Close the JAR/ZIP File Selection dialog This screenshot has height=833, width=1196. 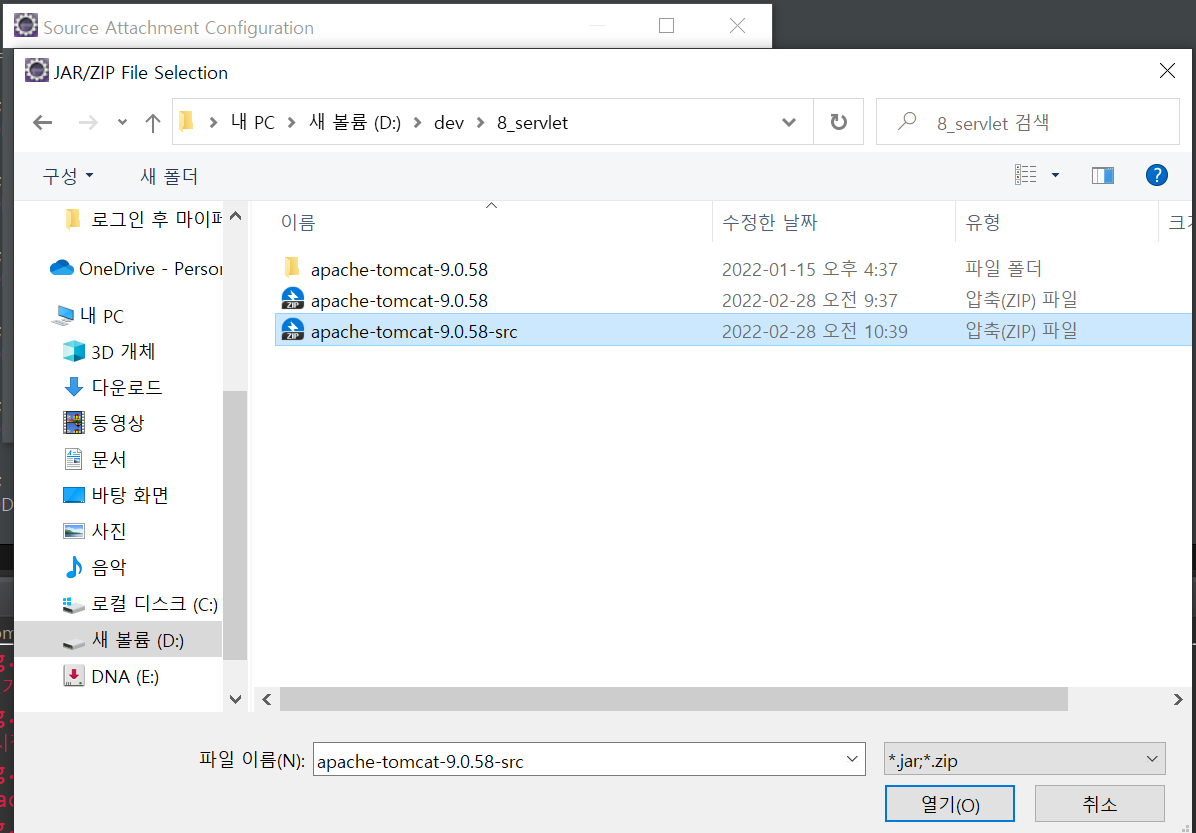click(1167, 71)
